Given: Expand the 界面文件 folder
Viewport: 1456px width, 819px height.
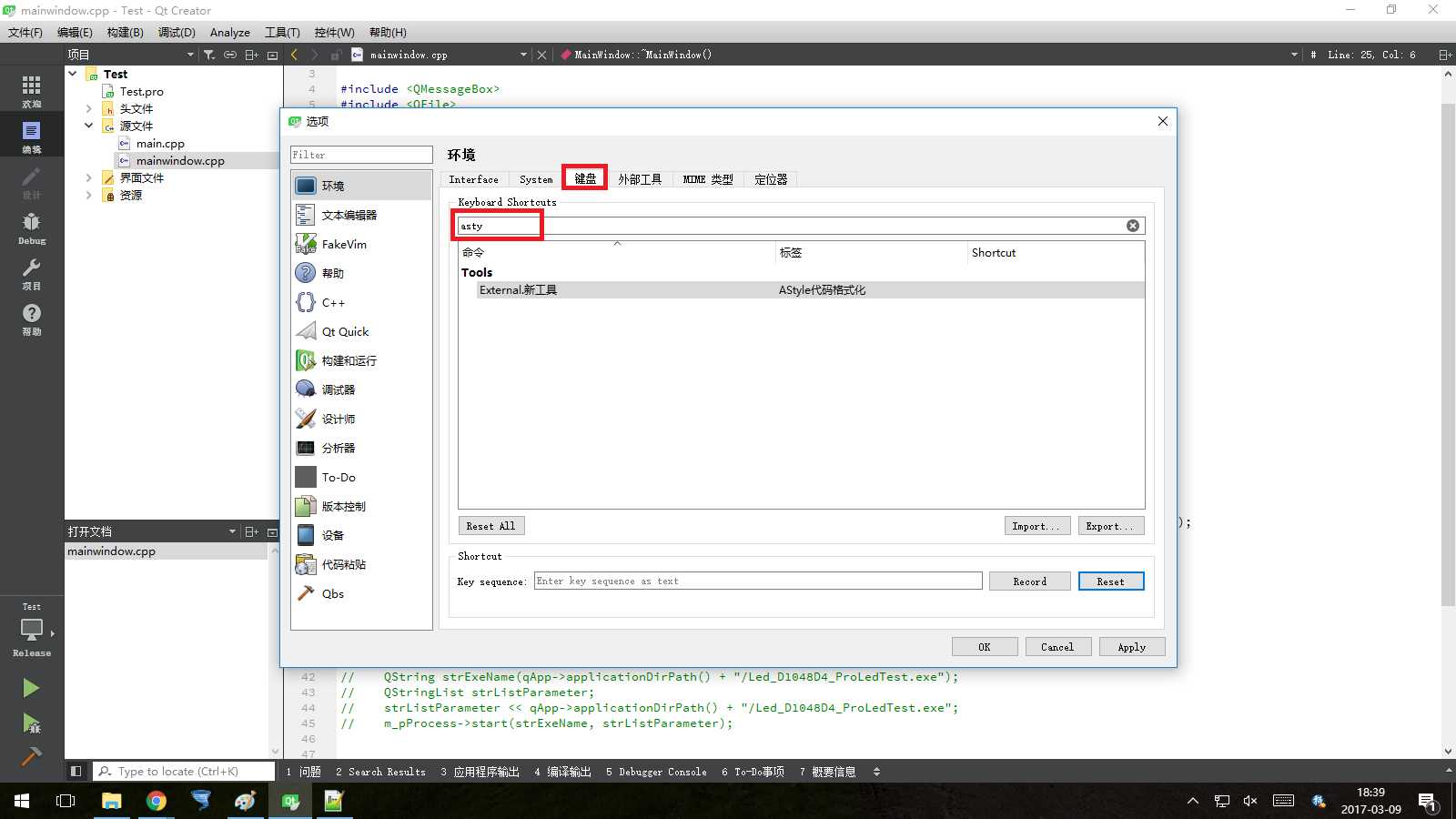Looking at the screenshot, I should [89, 177].
